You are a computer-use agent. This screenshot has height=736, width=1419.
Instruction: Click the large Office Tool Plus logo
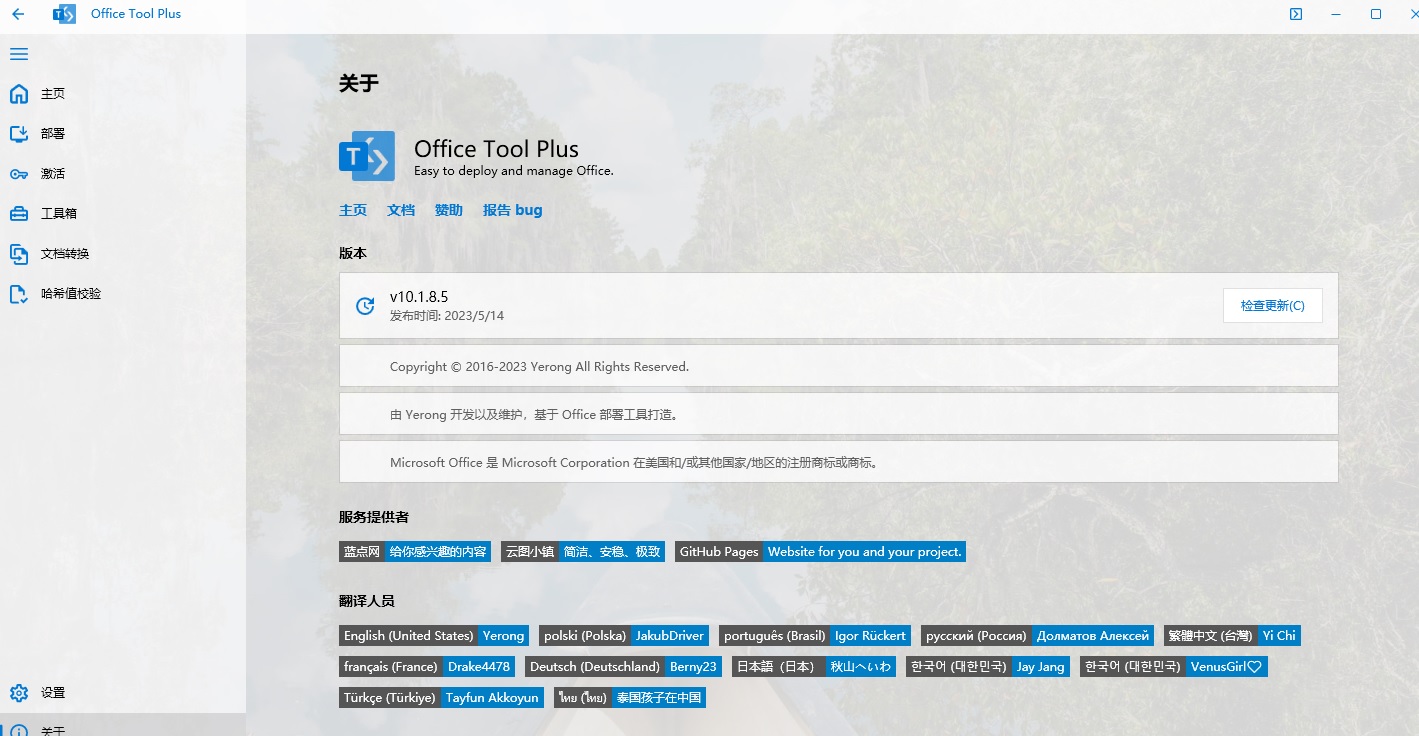(367, 156)
